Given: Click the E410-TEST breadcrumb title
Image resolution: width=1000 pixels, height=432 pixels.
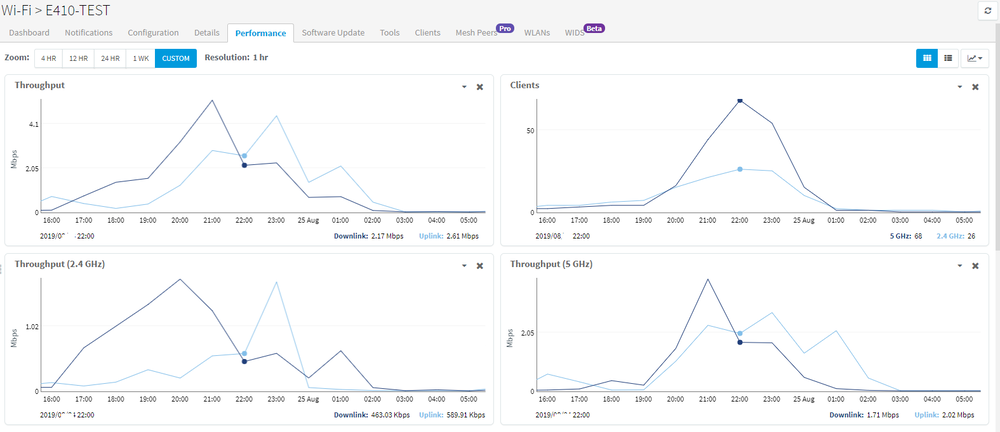Looking at the screenshot, I should click(x=77, y=11).
